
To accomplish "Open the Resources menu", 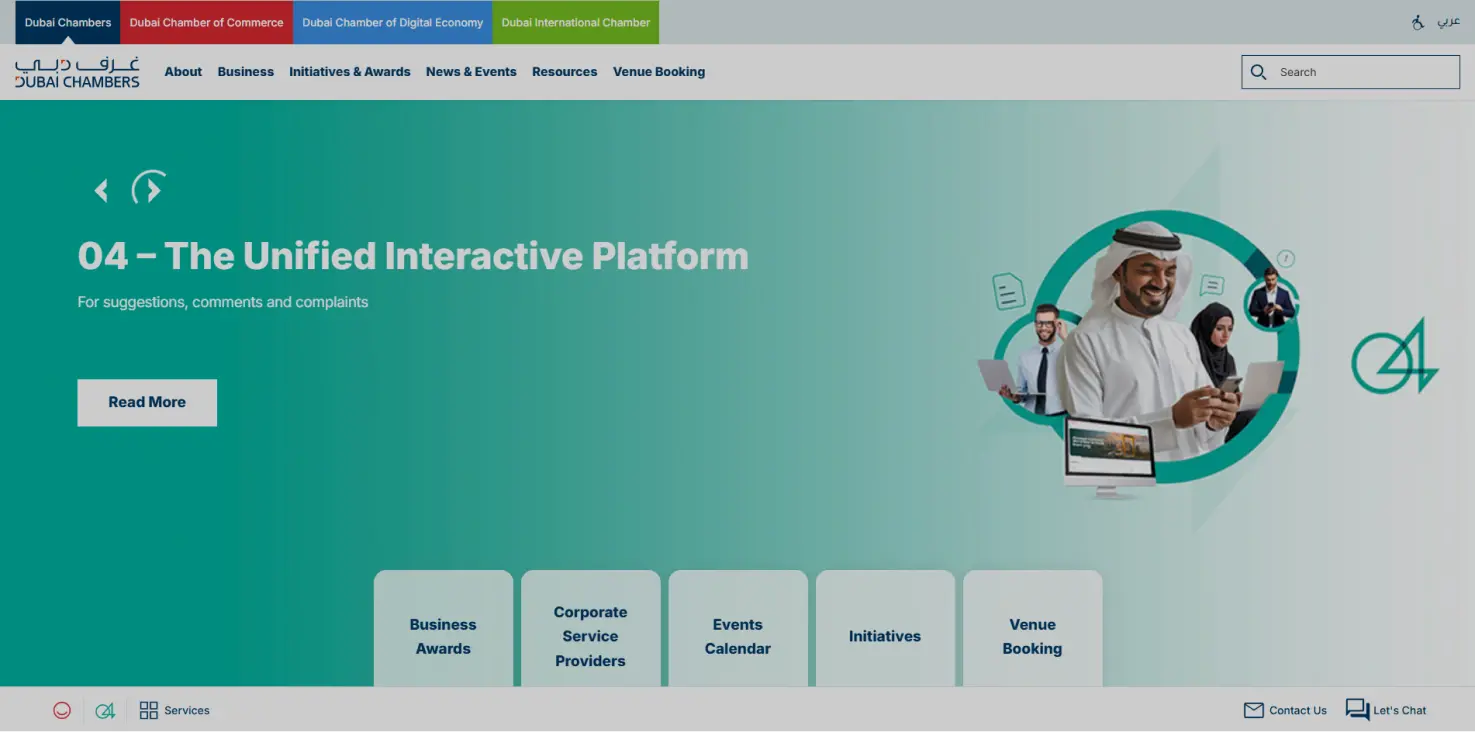I will (565, 72).
